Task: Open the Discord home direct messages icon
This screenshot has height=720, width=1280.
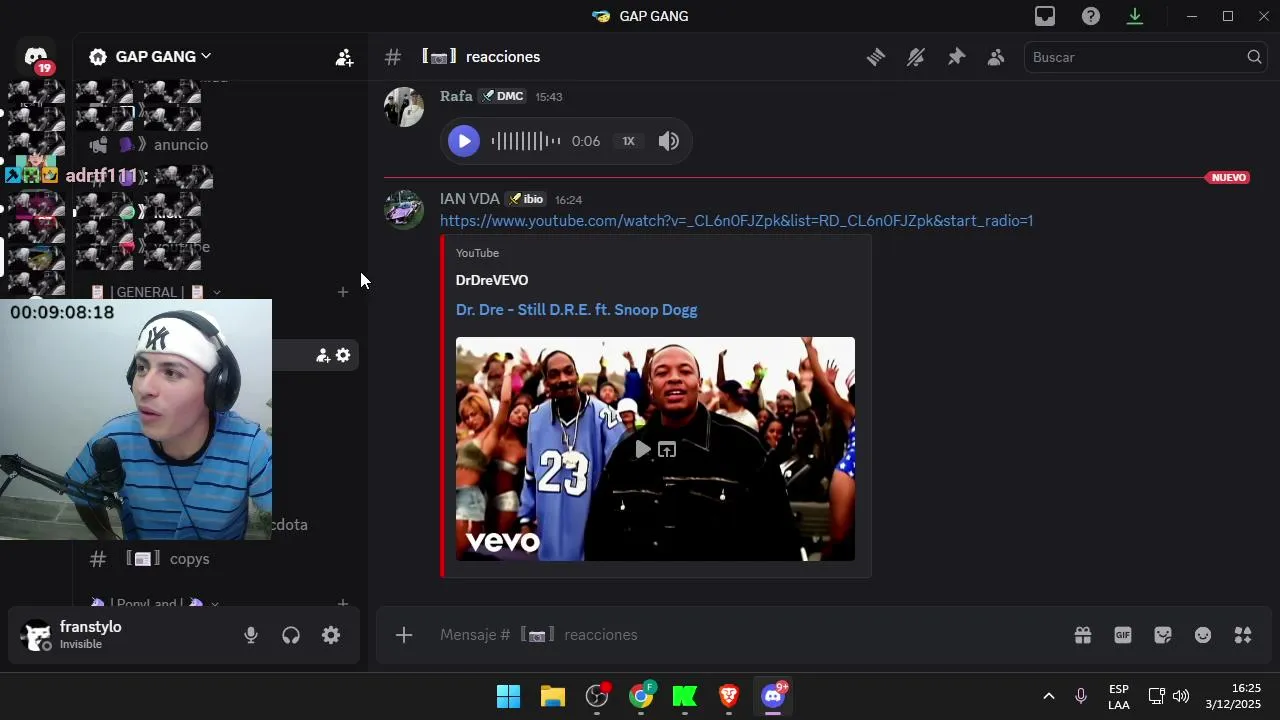Action: tap(36, 57)
